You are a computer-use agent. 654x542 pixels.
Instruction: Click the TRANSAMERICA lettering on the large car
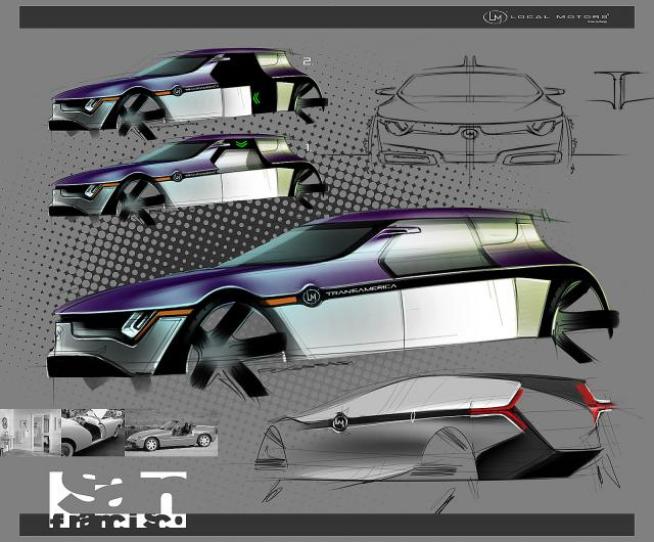(x=360, y=290)
